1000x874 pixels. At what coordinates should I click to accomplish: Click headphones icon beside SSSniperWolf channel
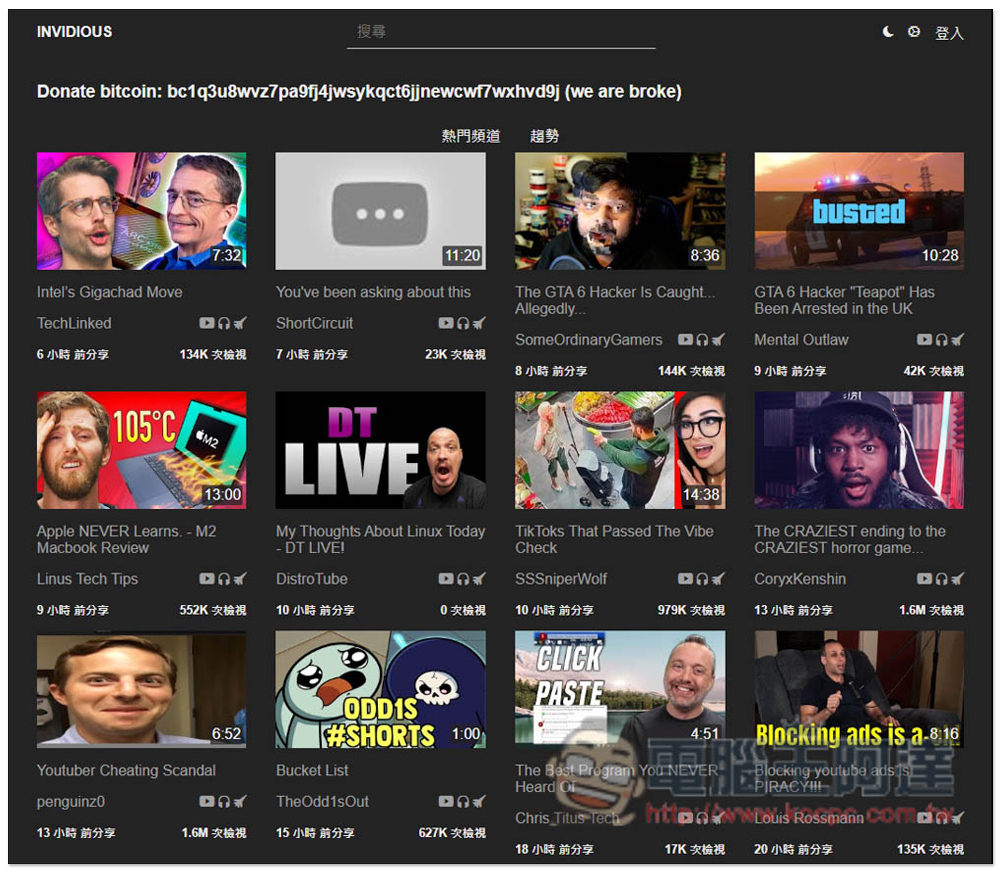(x=702, y=579)
